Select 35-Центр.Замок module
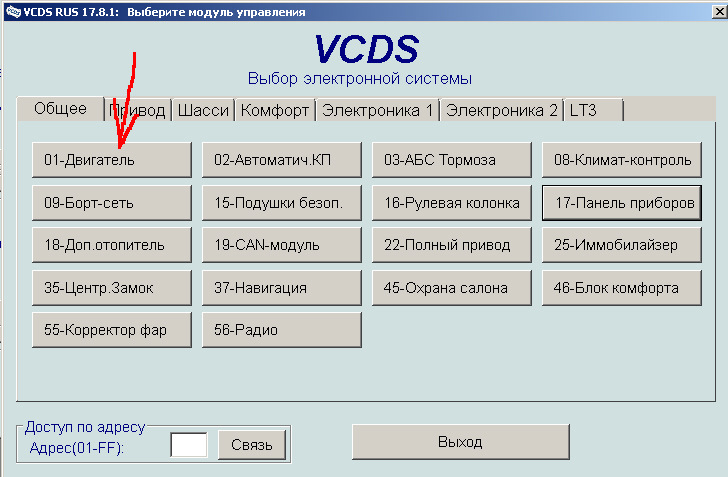This screenshot has height=477, width=728. click(x=112, y=288)
